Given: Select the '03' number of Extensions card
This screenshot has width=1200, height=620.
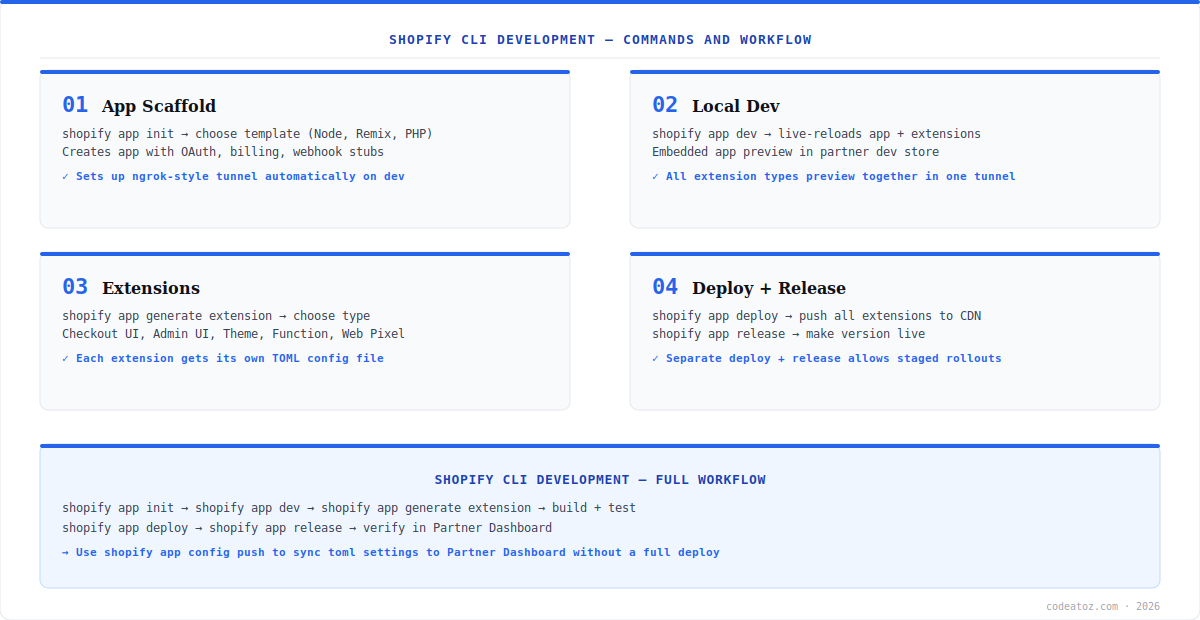Looking at the screenshot, I should (75, 287).
